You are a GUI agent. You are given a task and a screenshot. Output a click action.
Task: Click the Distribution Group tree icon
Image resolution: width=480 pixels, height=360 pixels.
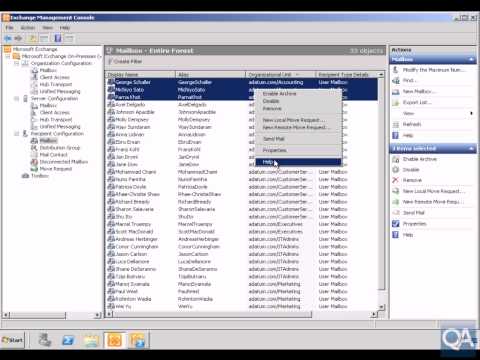(x=34, y=148)
